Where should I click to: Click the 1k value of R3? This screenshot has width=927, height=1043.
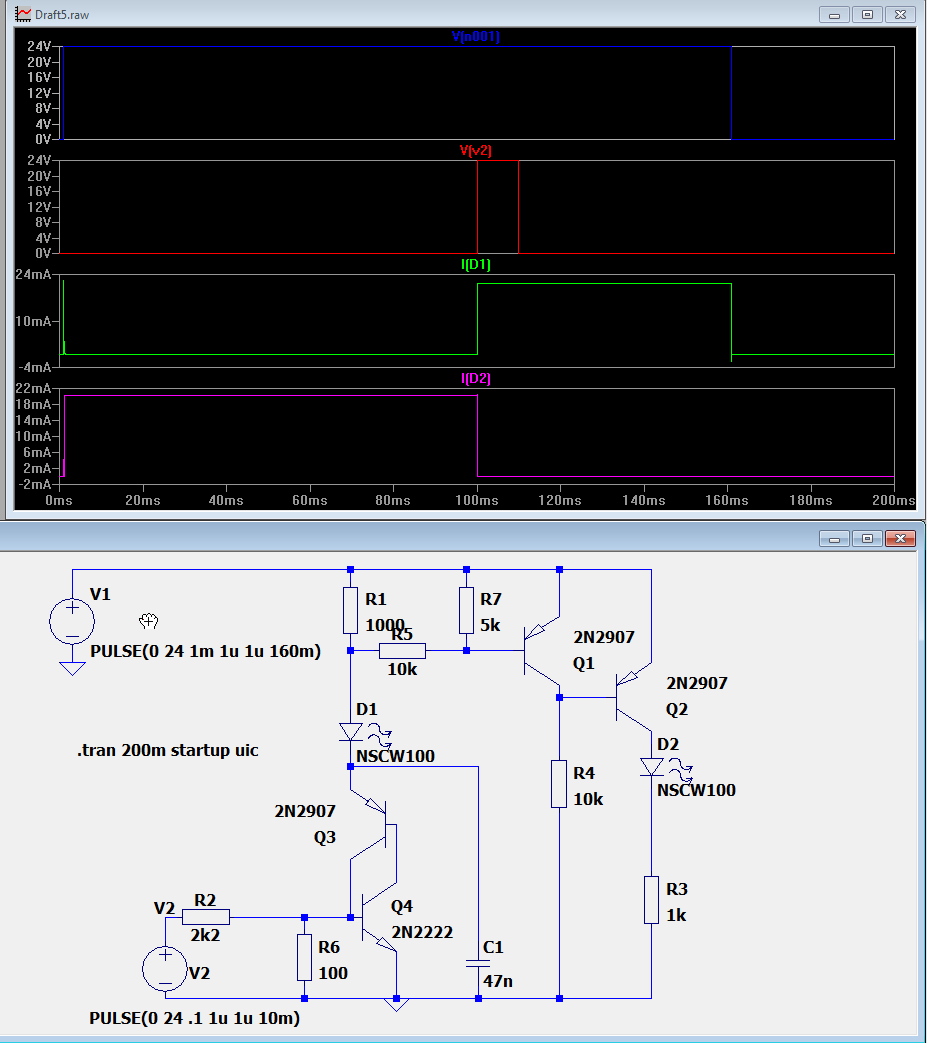(x=676, y=915)
